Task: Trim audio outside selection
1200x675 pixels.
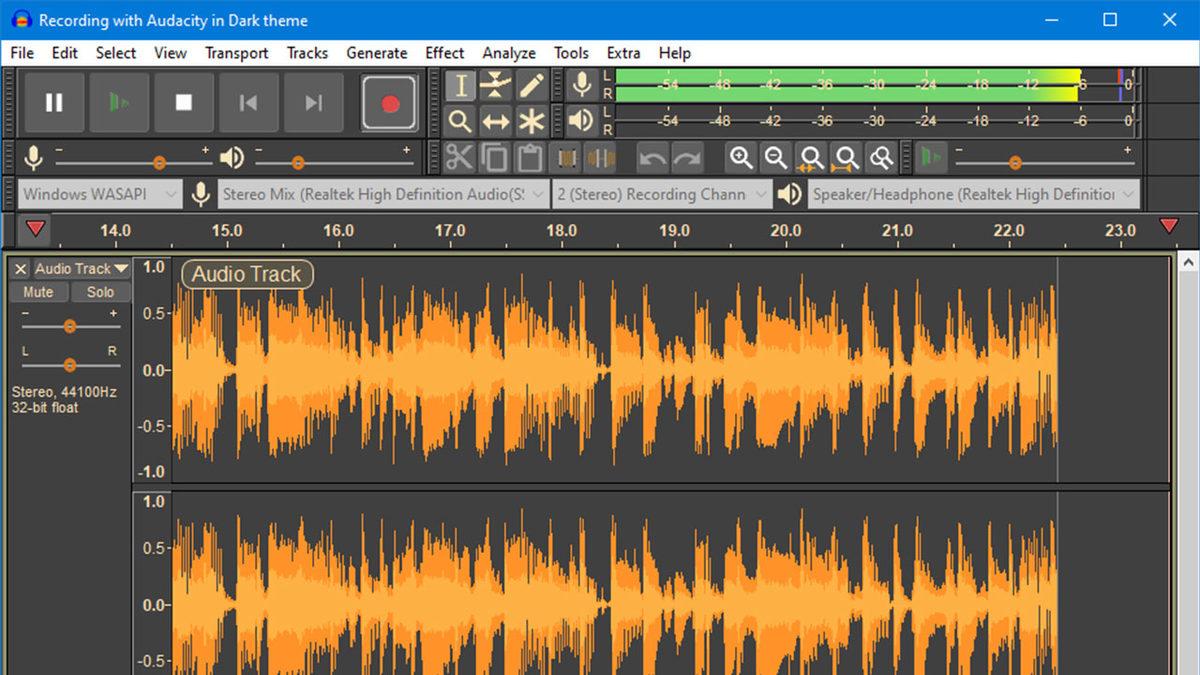Action: (x=565, y=157)
